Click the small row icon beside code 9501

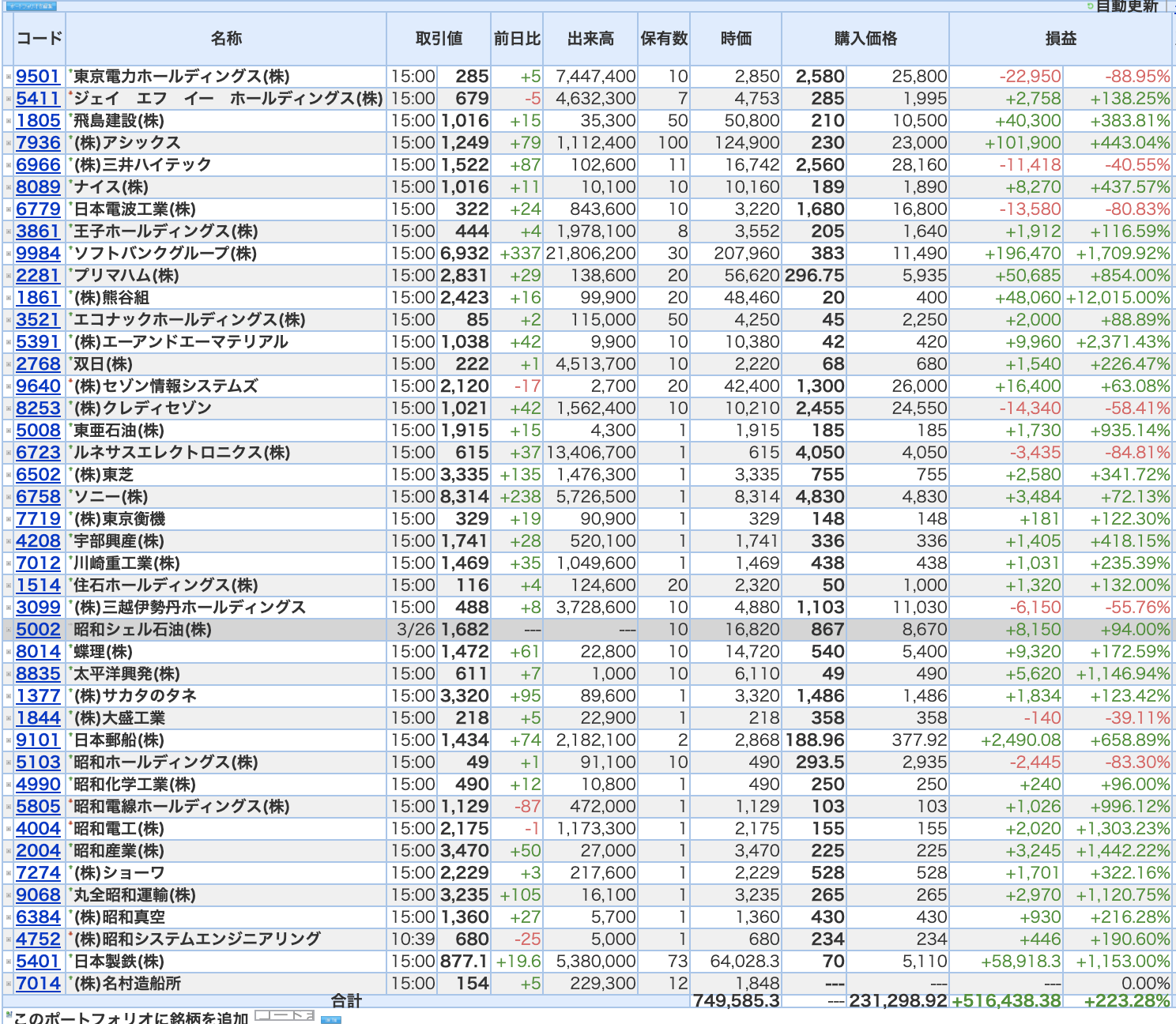tap(8, 77)
